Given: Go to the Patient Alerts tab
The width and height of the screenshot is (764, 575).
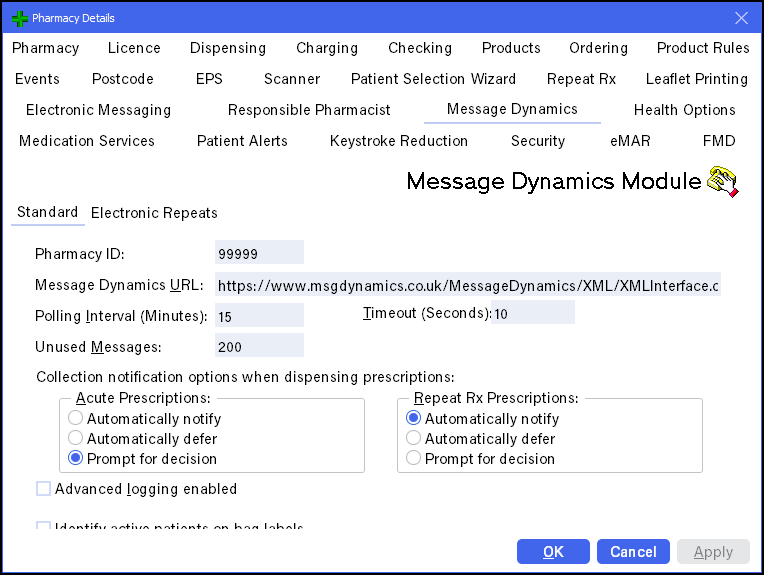Looking at the screenshot, I should click(x=242, y=141).
